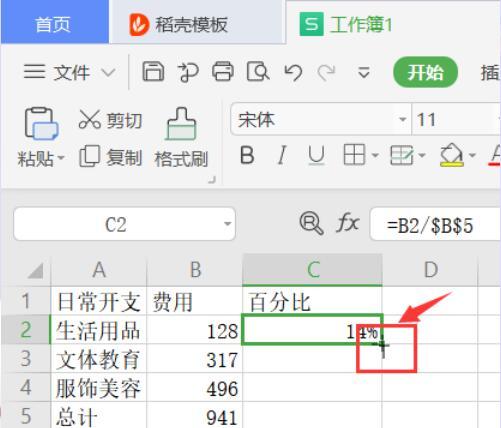Click cell containing 文体教育
Screen dimensions: 501x428
tap(99, 359)
